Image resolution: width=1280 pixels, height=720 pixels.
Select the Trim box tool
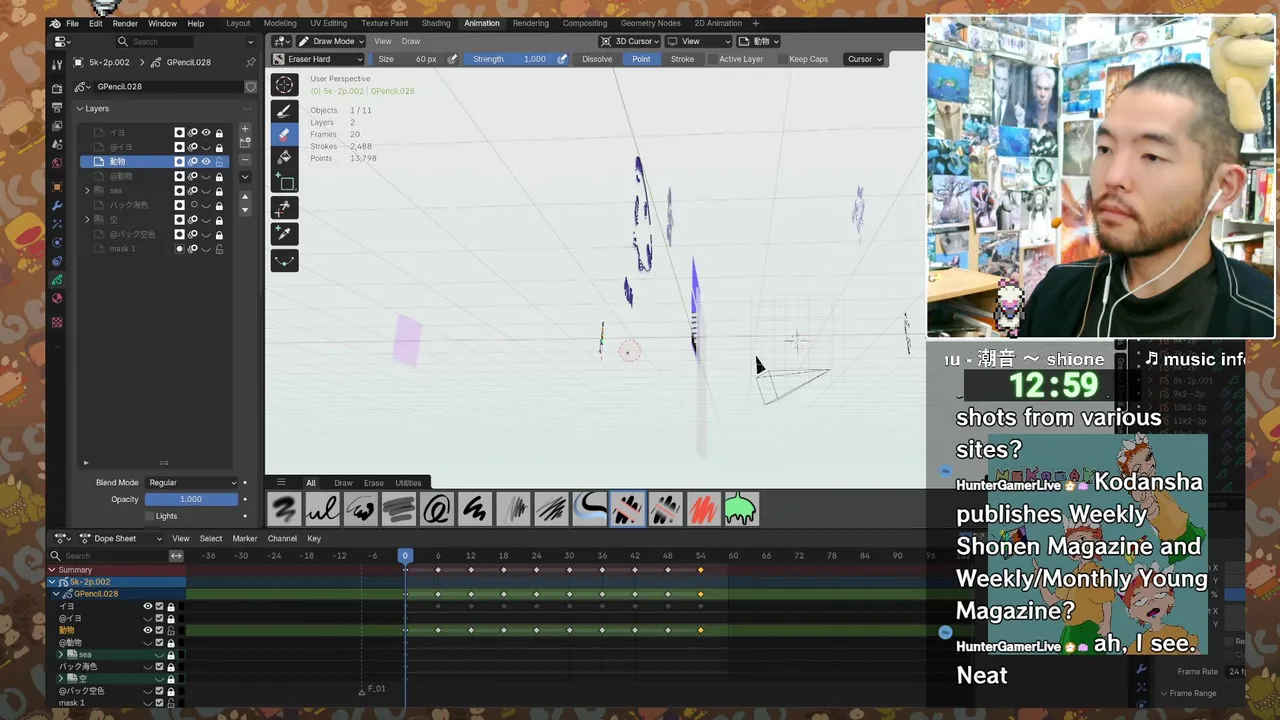[284, 181]
